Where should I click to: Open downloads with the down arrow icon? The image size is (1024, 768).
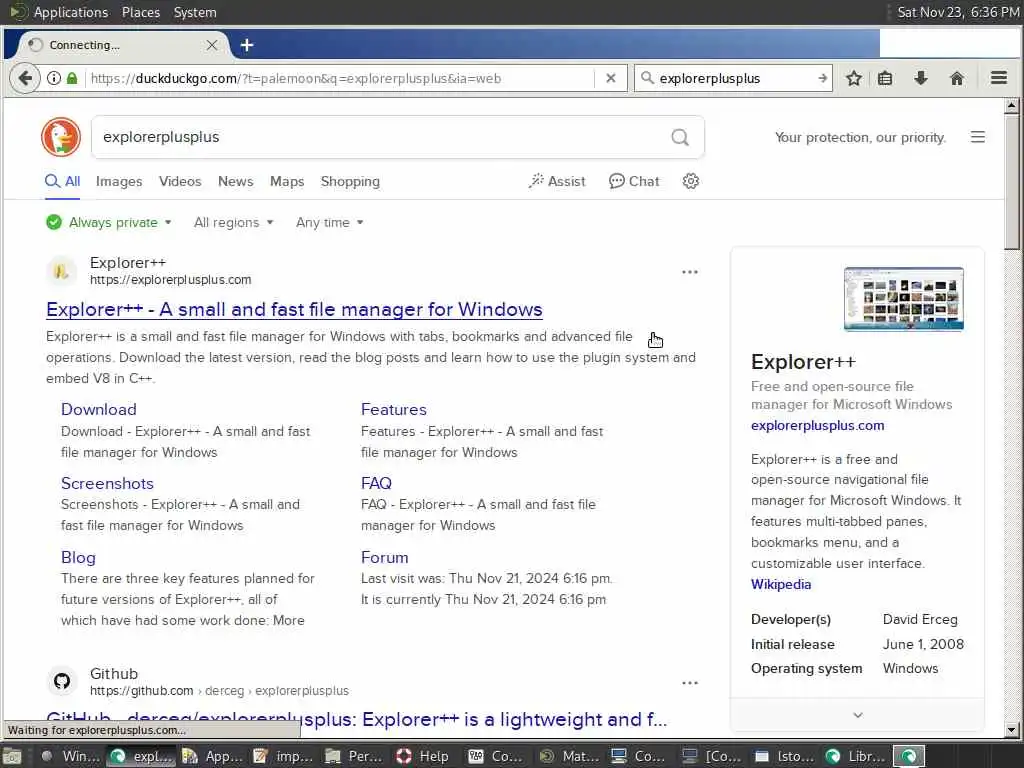[921, 78]
